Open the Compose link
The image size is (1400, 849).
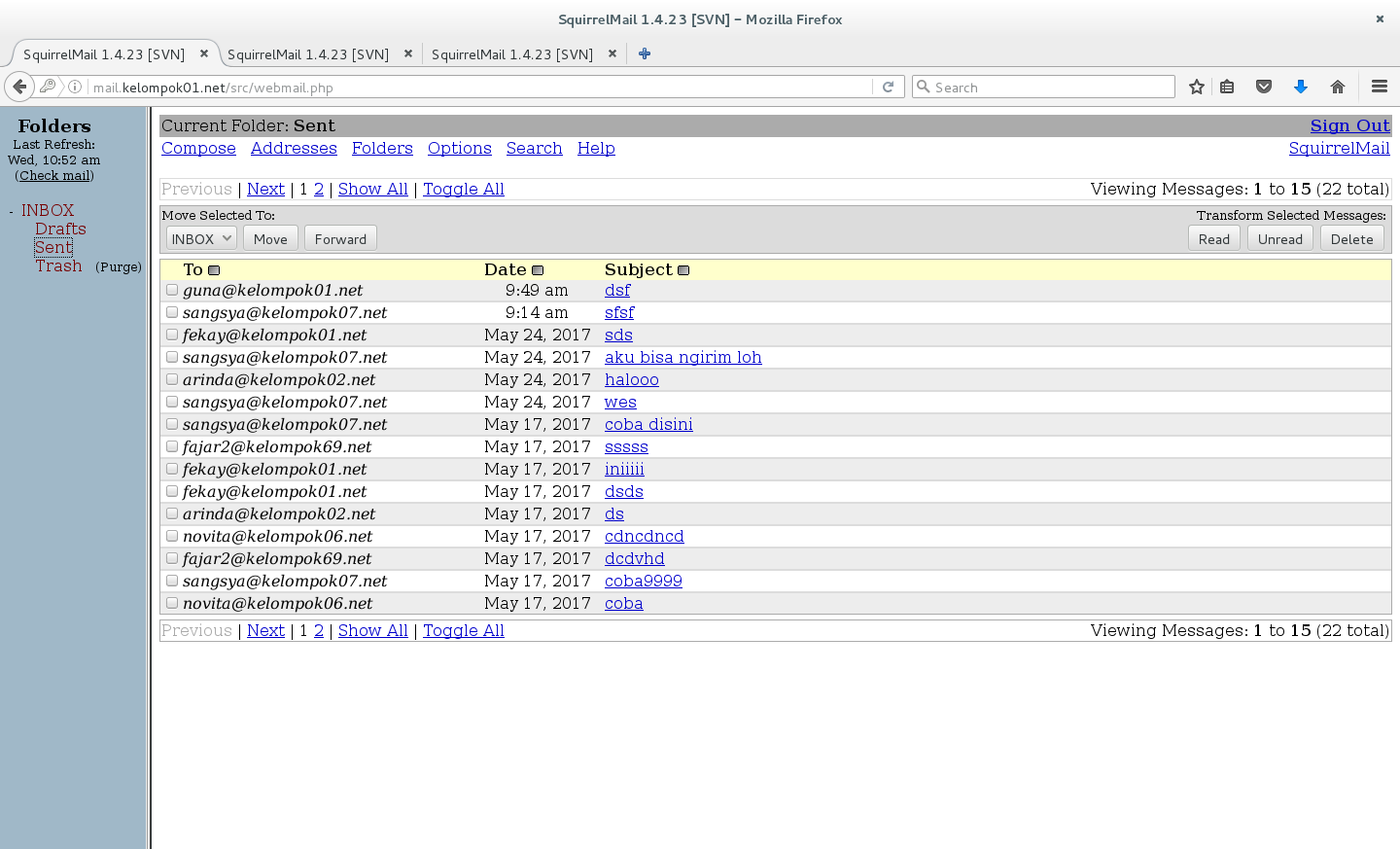(x=198, y=148)
